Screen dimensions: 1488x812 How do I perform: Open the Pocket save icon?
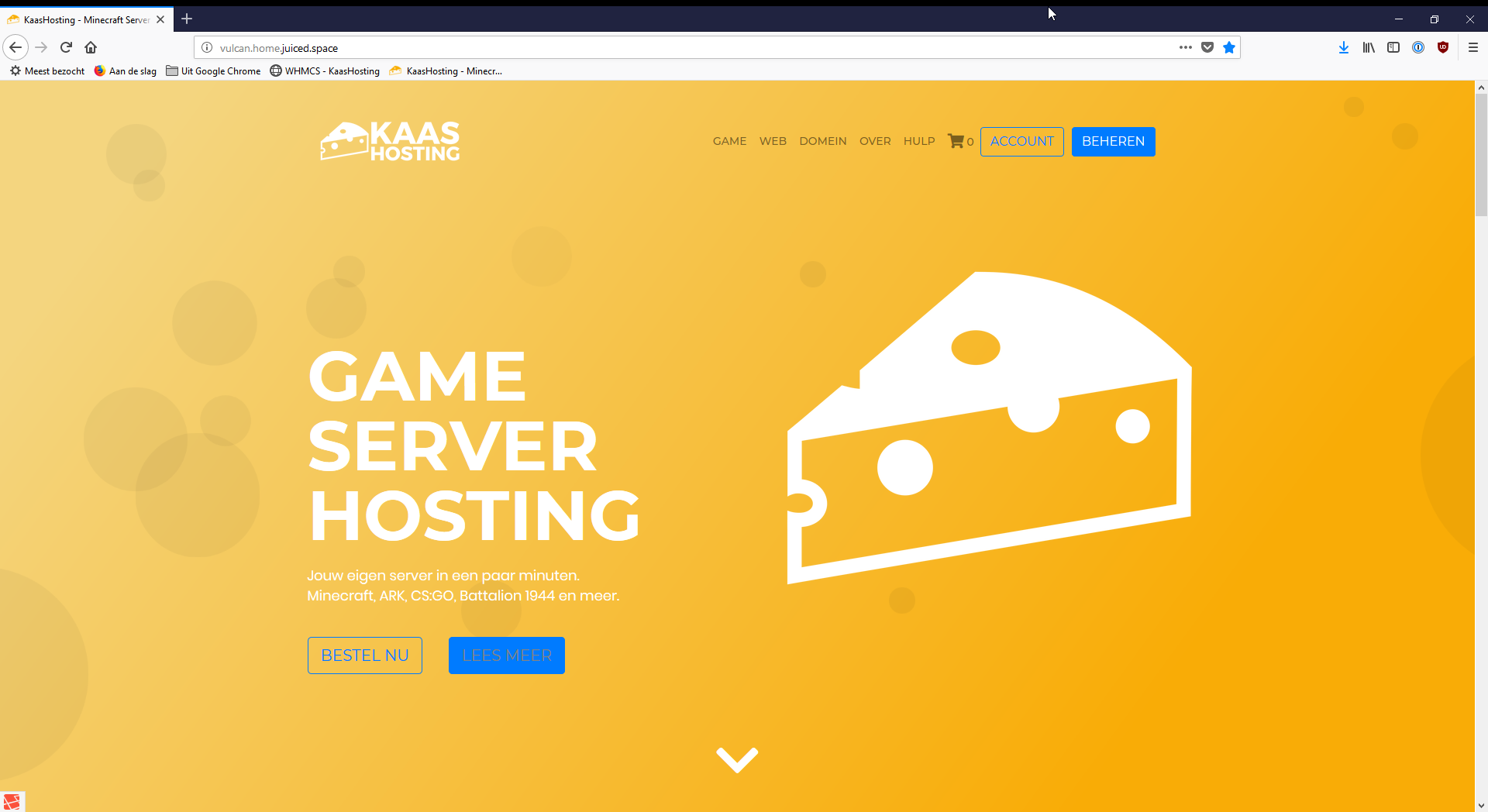pyautogui.click(x=1207, y=47)
